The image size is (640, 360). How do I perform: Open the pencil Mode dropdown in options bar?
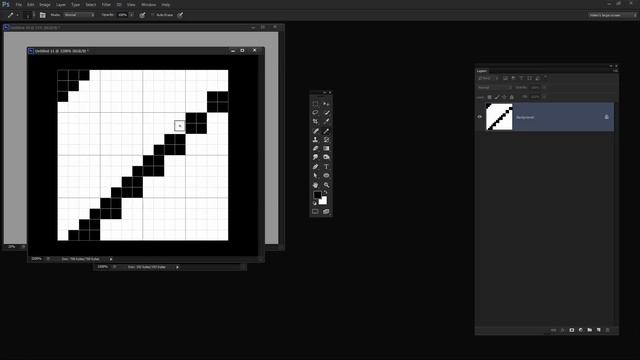point(79,15)
